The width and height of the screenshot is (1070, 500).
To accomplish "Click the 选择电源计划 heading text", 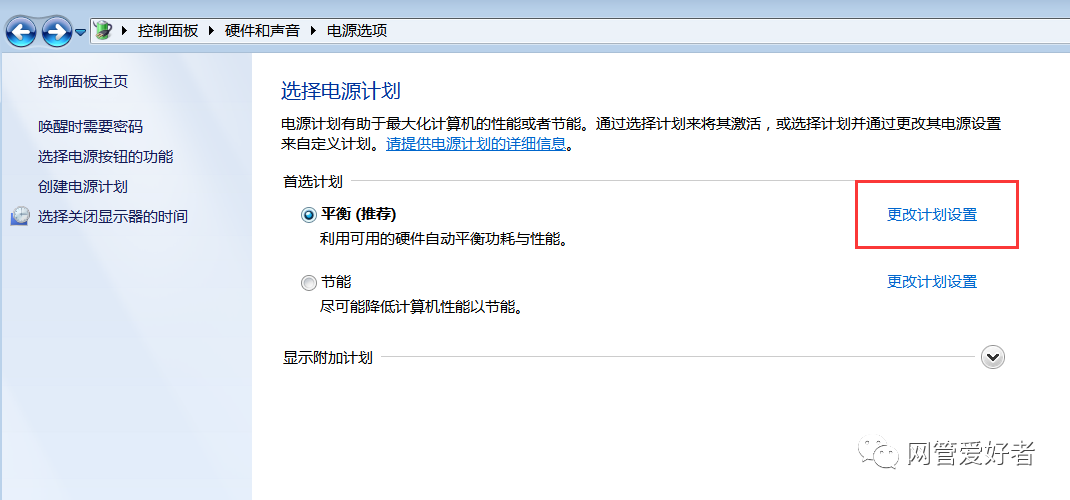I will [x=341, y=91].
